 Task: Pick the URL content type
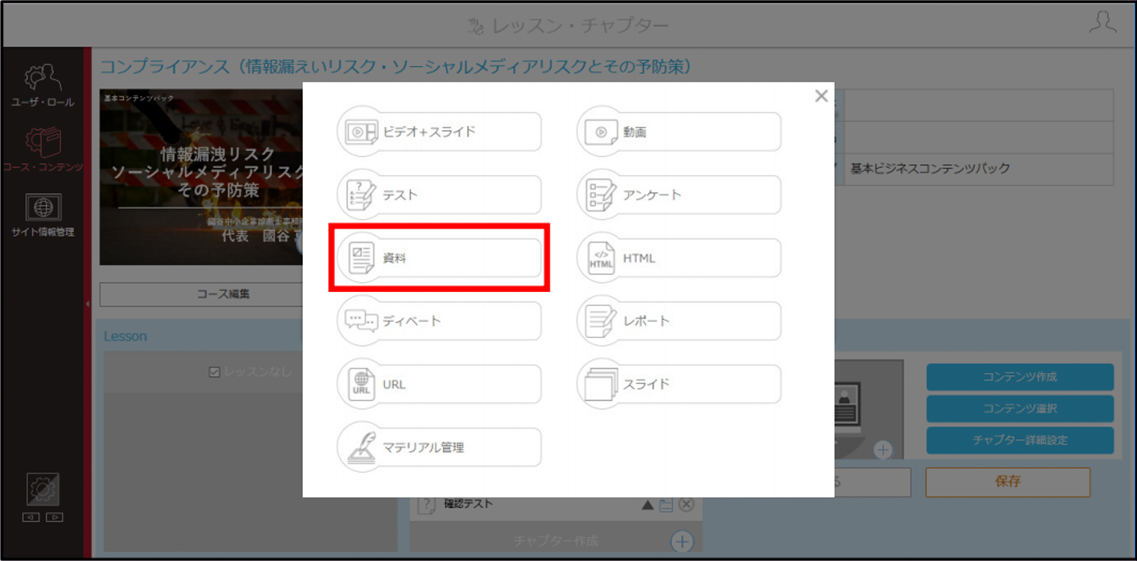pos(439,384)
